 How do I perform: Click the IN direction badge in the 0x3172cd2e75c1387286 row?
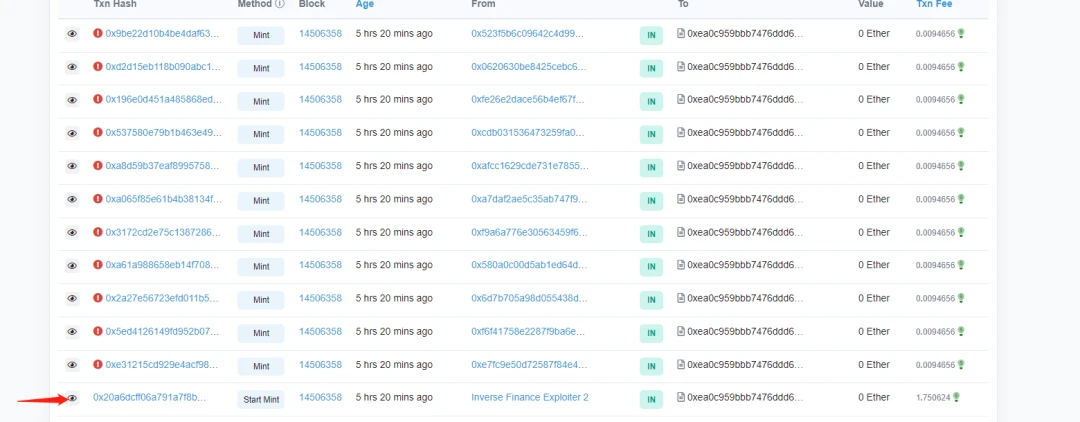(x=651, y=234)
